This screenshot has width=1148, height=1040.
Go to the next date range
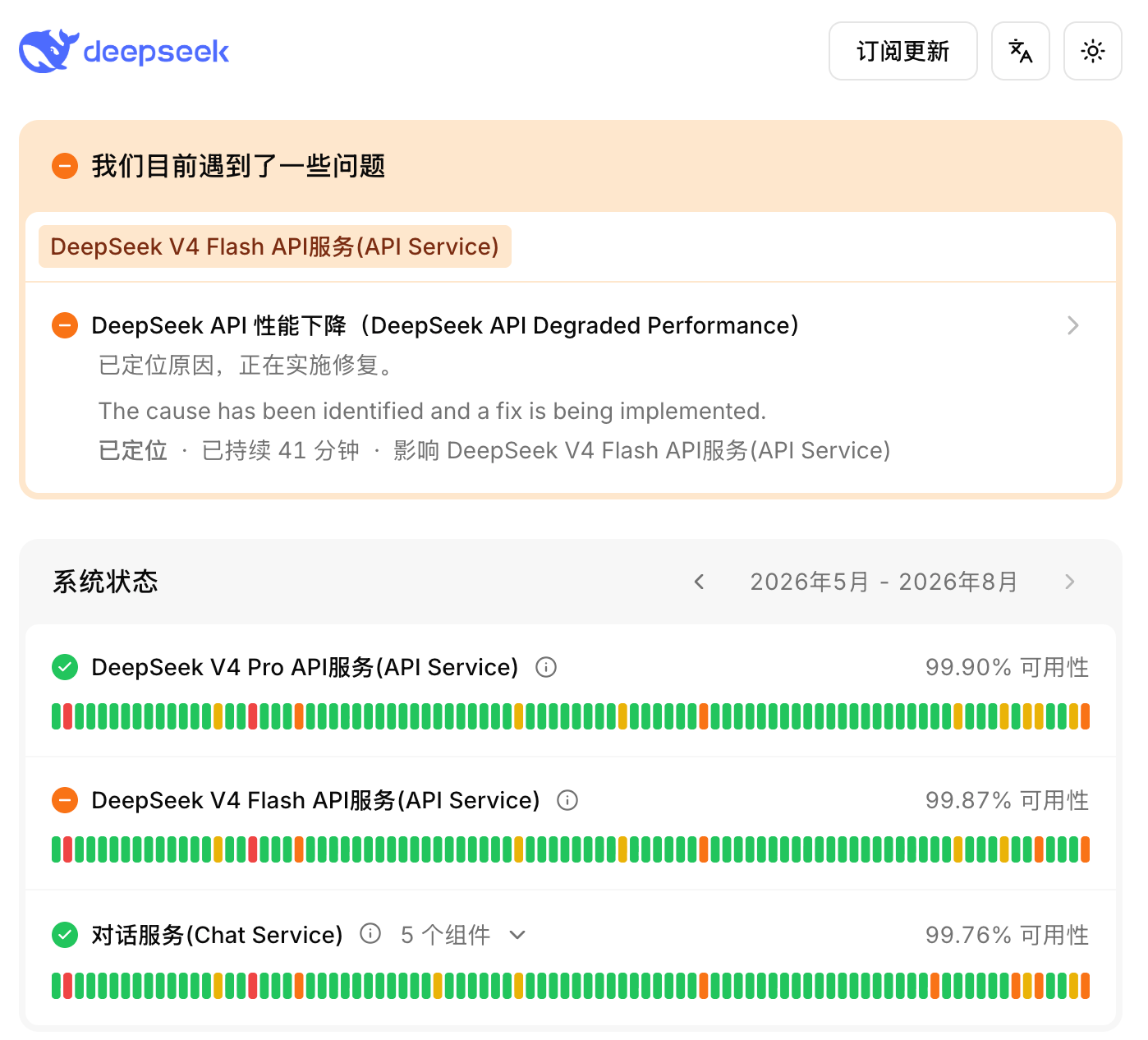coord(1069,582)
